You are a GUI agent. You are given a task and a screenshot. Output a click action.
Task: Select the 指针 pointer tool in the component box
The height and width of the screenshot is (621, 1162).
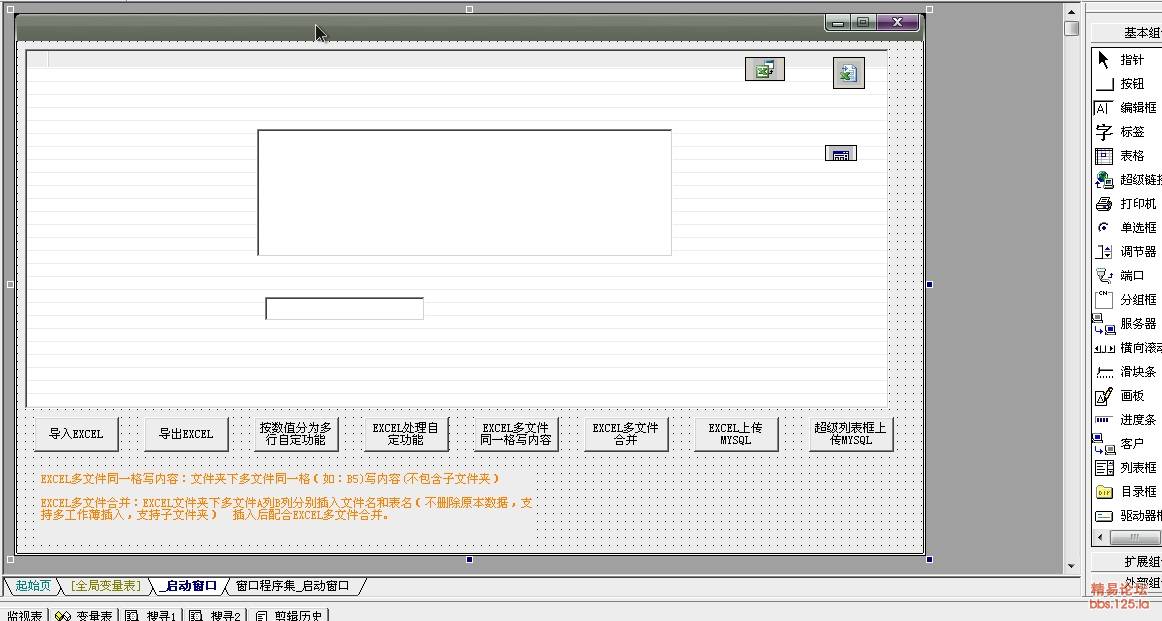(x=1126, y=59)
